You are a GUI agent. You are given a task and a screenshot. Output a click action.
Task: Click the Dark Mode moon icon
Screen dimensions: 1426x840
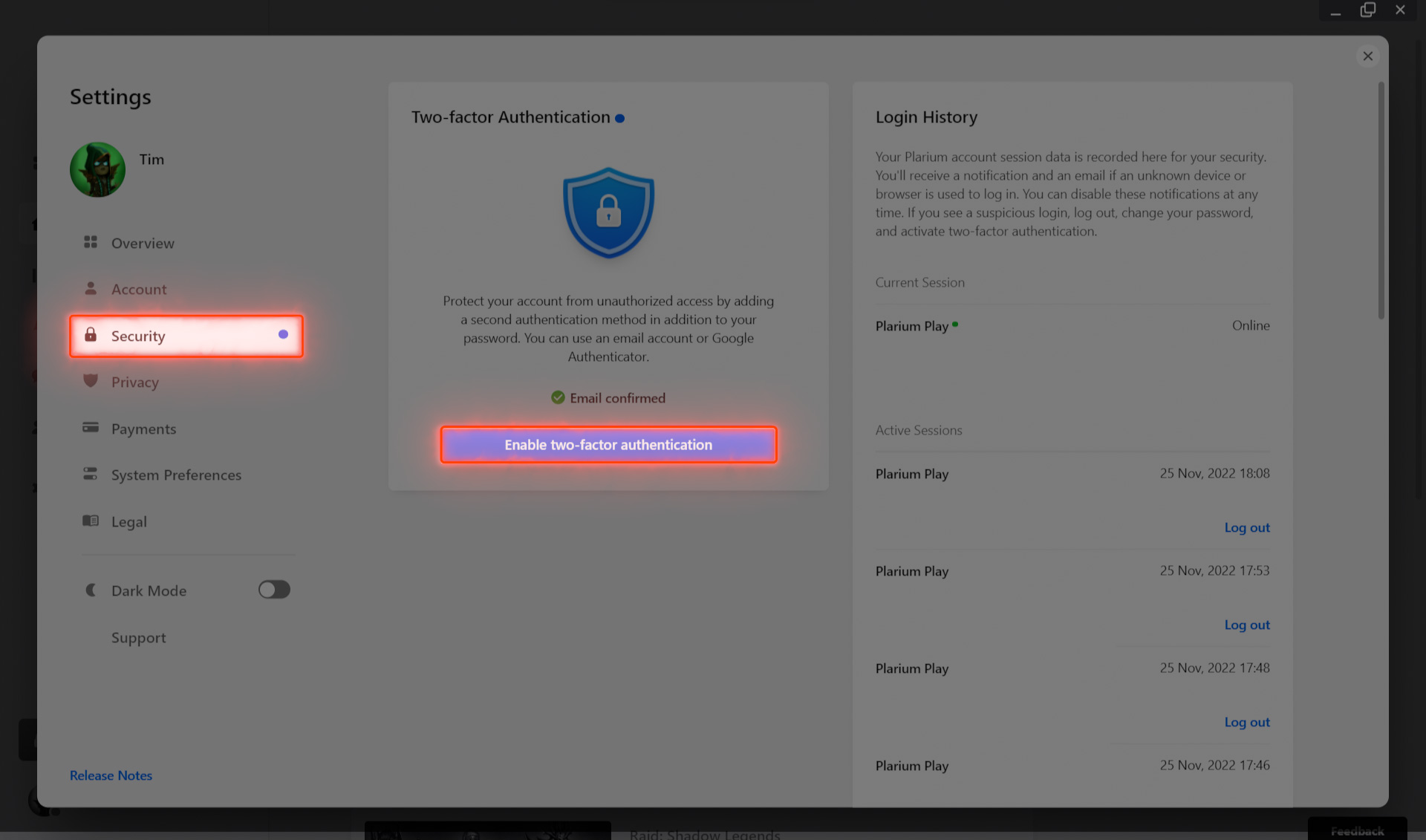pos(91,590)
